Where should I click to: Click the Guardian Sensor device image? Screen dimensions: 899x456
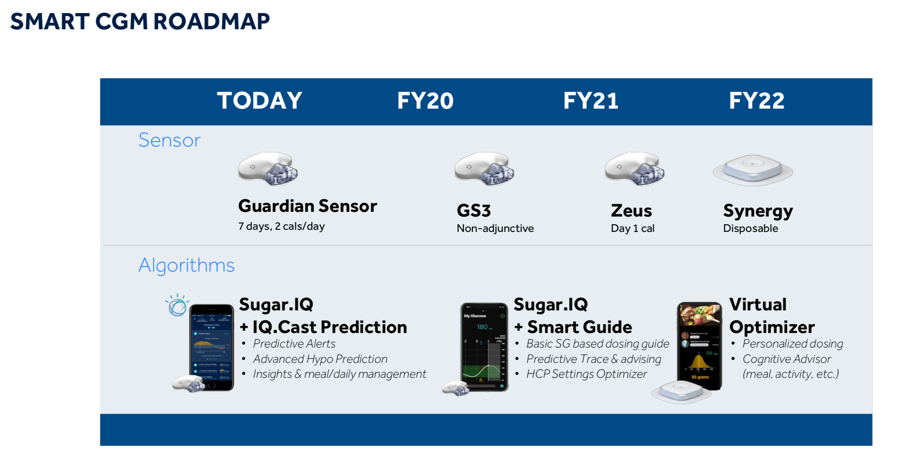click(268, 169)
